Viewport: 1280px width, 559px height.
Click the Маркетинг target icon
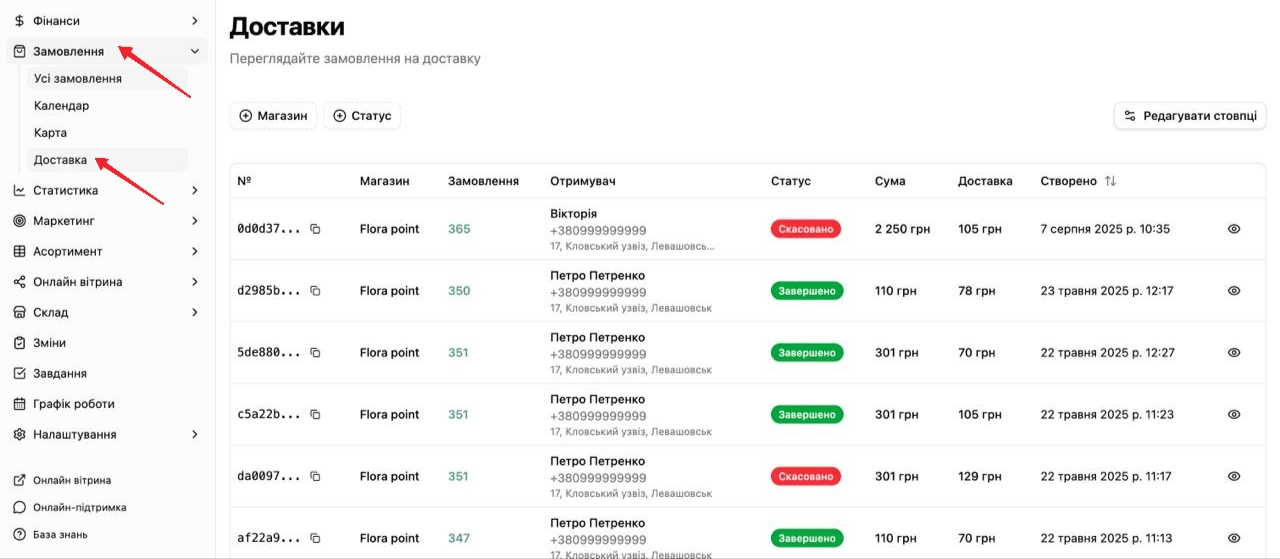(x=19, y=221)
